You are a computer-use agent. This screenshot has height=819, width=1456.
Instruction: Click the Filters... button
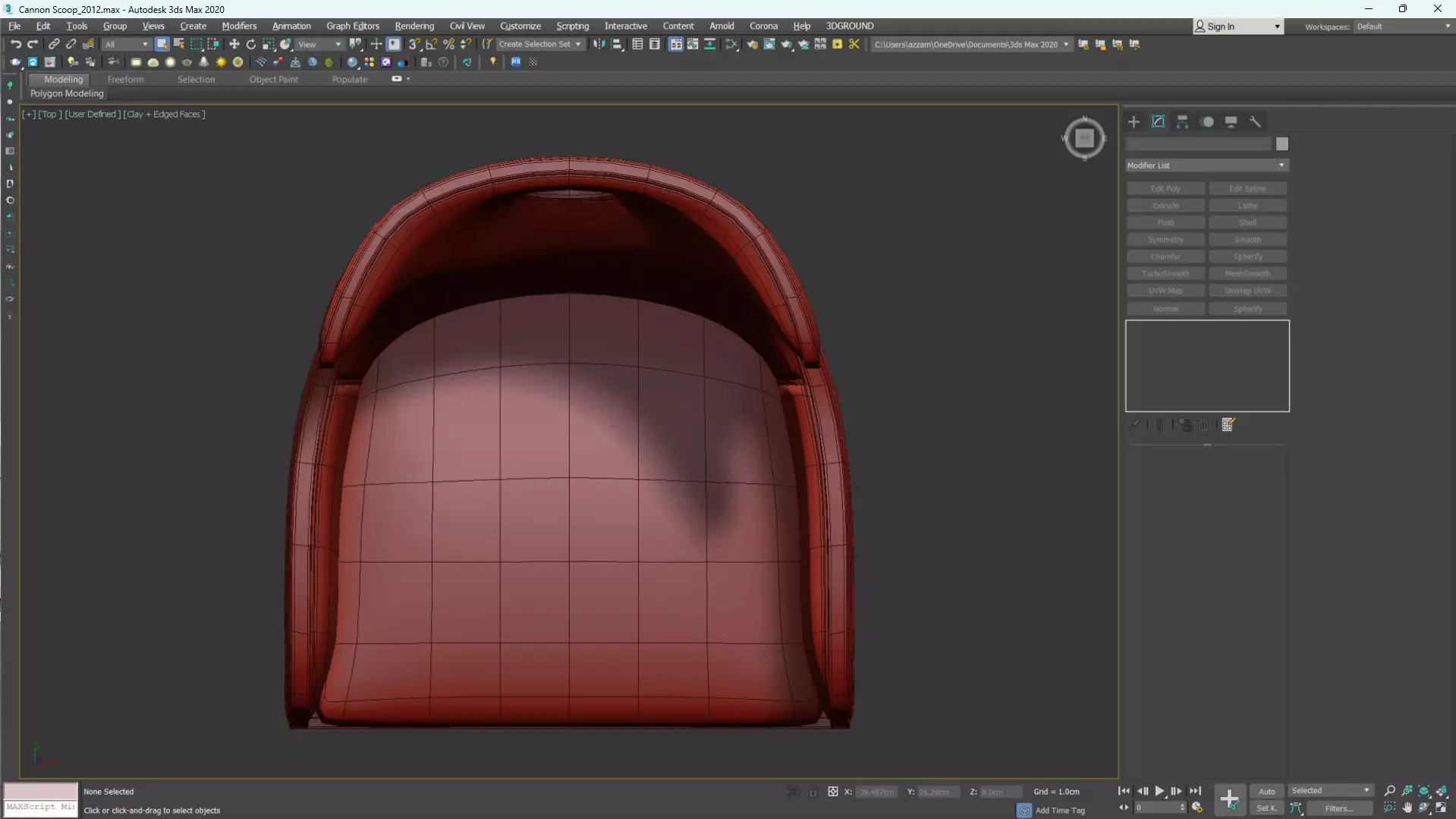[1338, 808]
